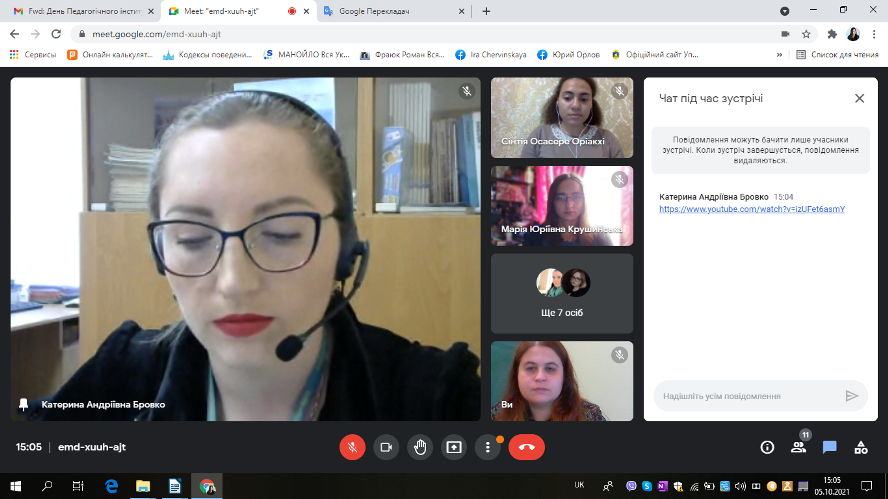
Task: Start presenting your screen
Action: point(454,447)
